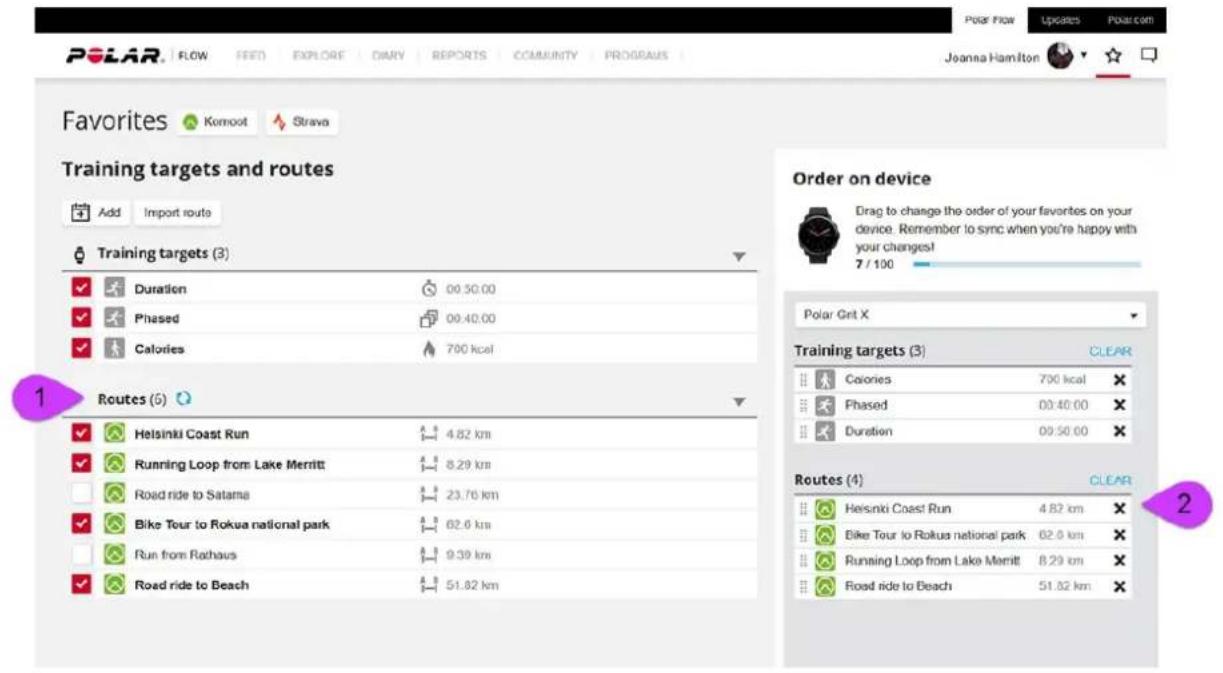This screenshot has width=1223, height=673.
Task: Open the Bike Tour to Rokua national park route
Action: [x=232, y=524]
